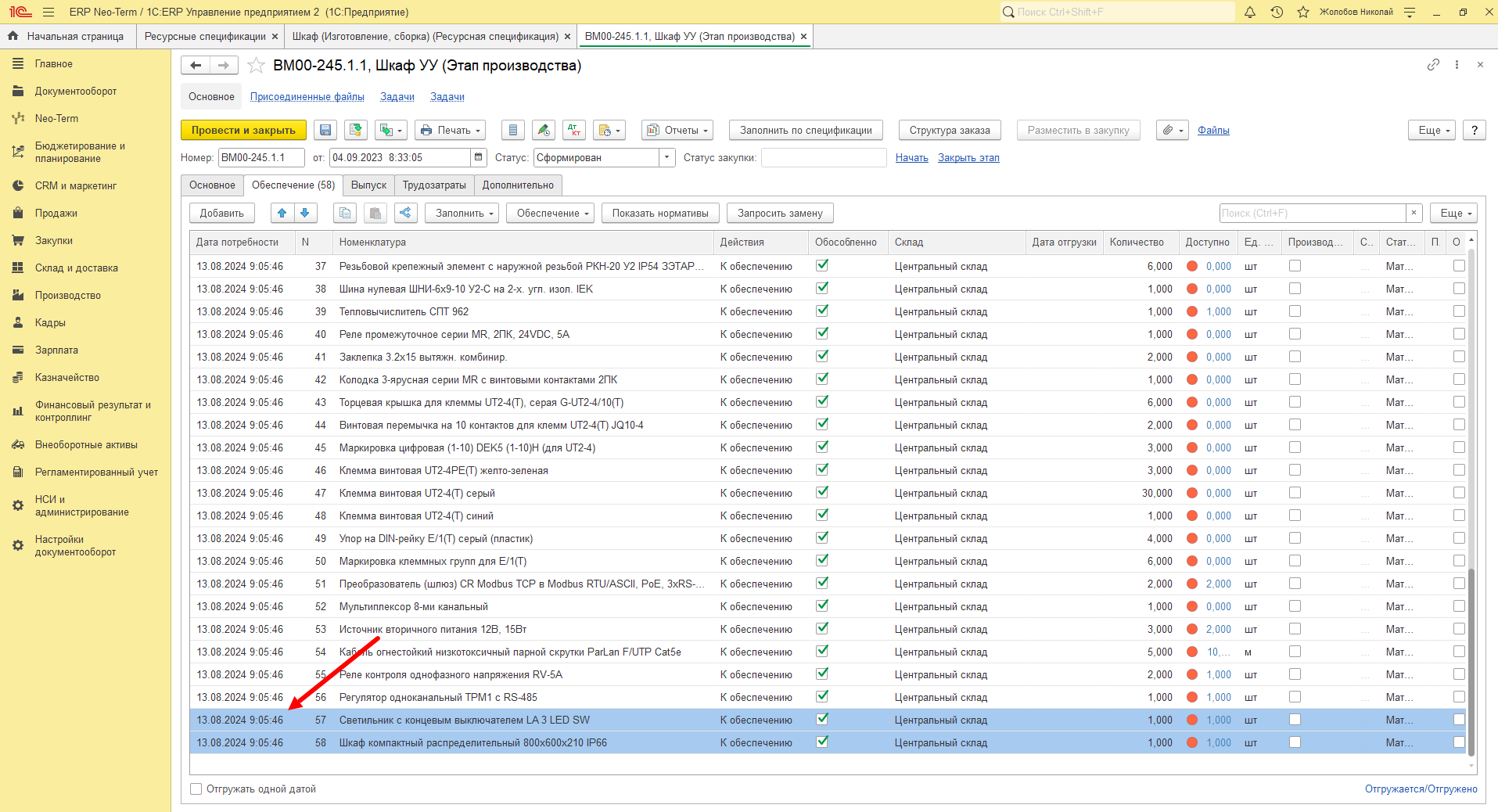Click the table search field
Viewport: 1498px width, 812px height.
tap(1313, 213)
